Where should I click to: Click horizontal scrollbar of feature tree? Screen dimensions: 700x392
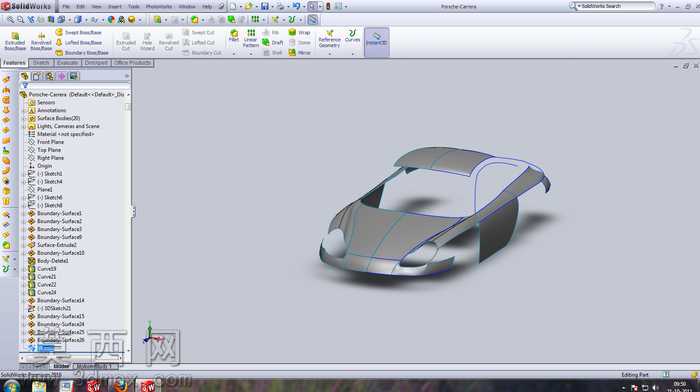tap(71, 358)
